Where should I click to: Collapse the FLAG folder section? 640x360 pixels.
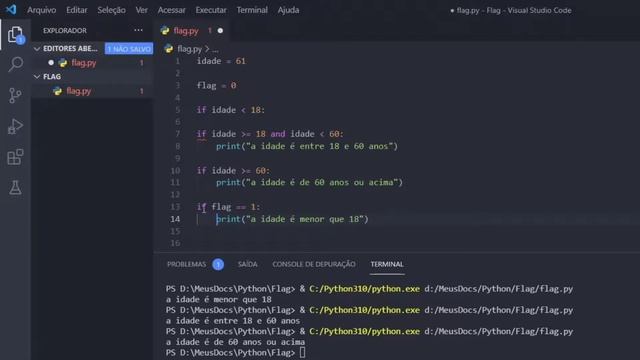pos(37,76)
